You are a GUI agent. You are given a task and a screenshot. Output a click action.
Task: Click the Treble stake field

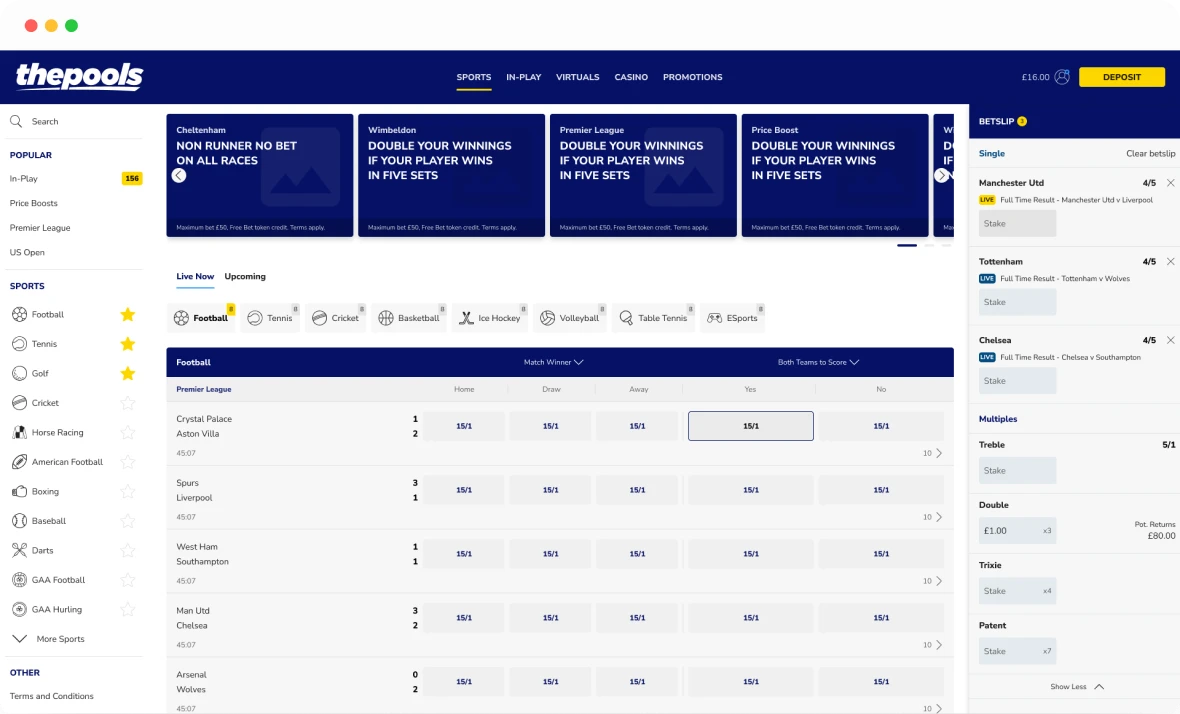click(x=1017, y=470)
